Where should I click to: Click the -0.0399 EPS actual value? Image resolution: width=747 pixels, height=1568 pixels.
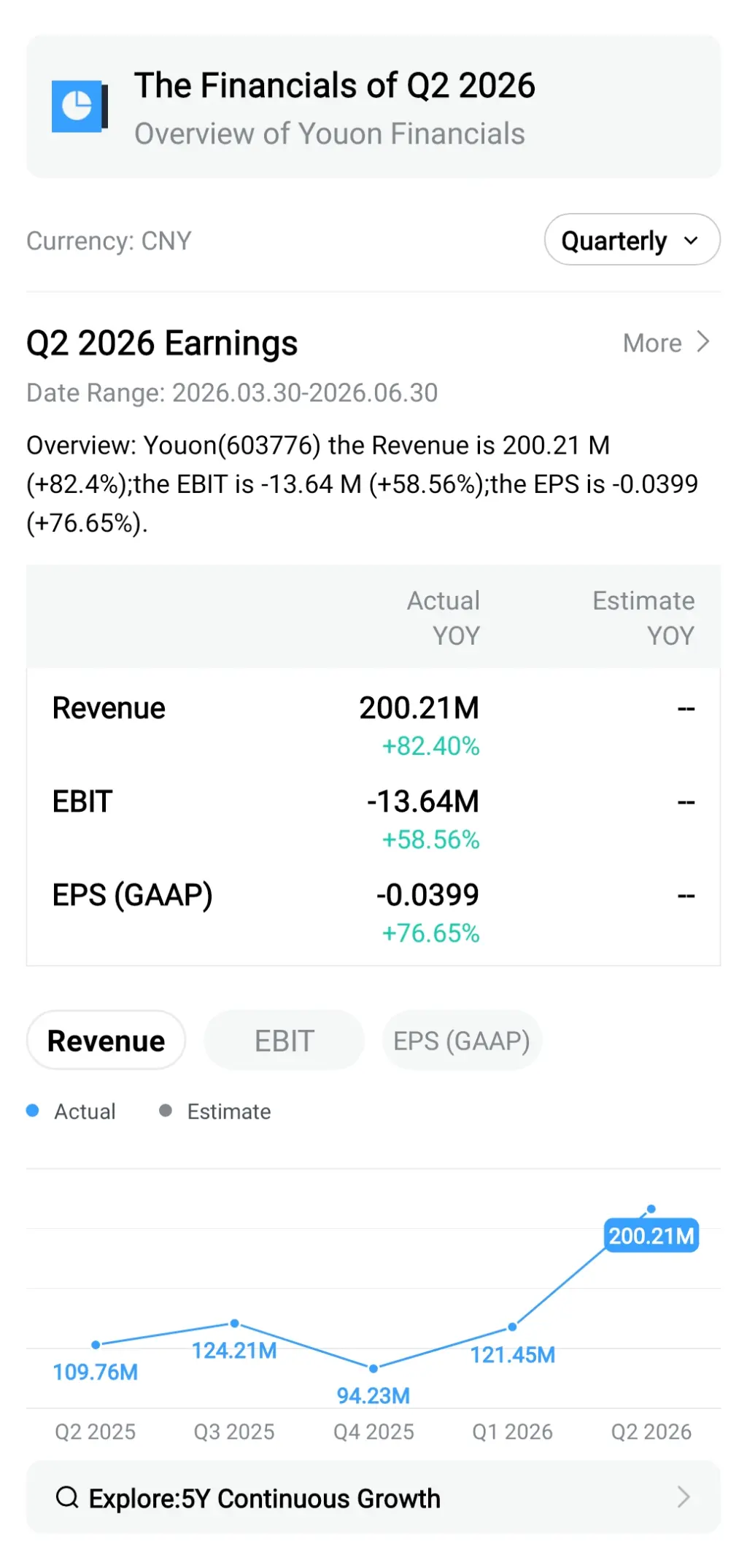pyautogui.click(x=427, y=895)
